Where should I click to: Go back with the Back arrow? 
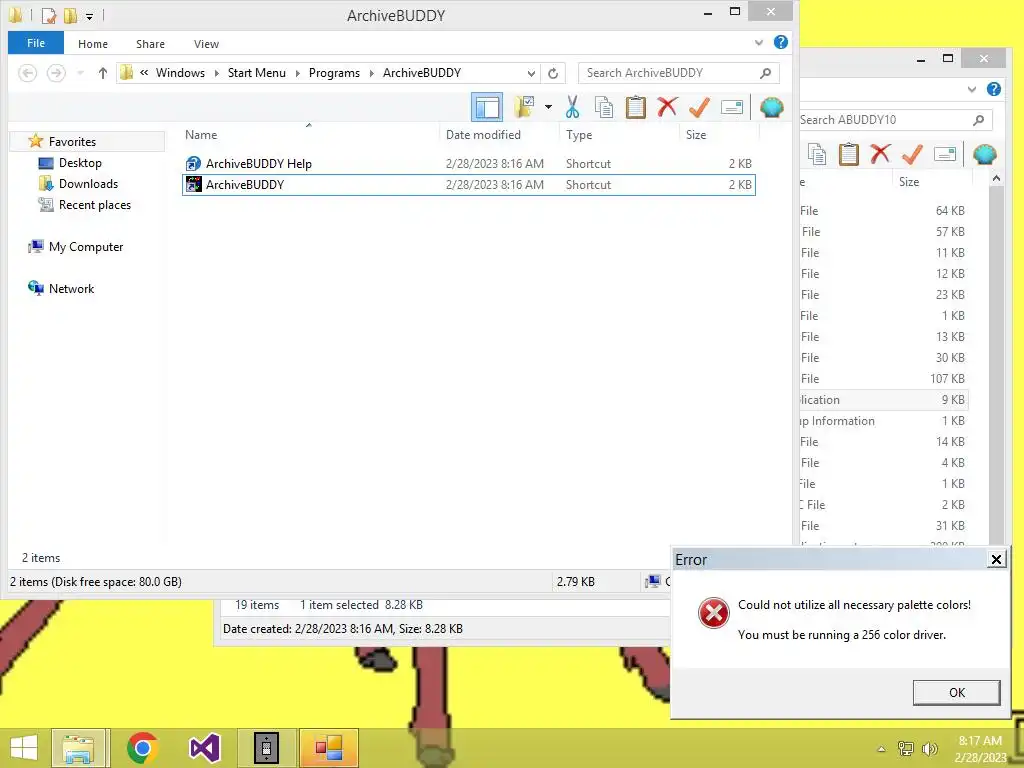pos(27,73)
